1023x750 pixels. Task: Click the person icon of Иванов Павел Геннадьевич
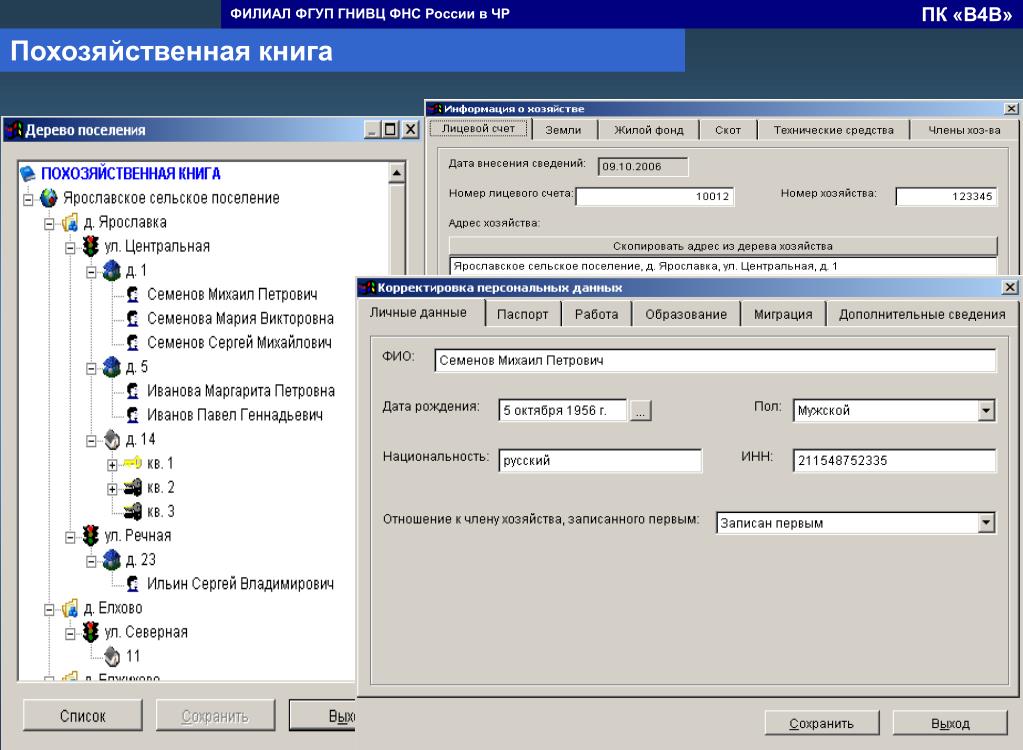click(x=132, y=415)
